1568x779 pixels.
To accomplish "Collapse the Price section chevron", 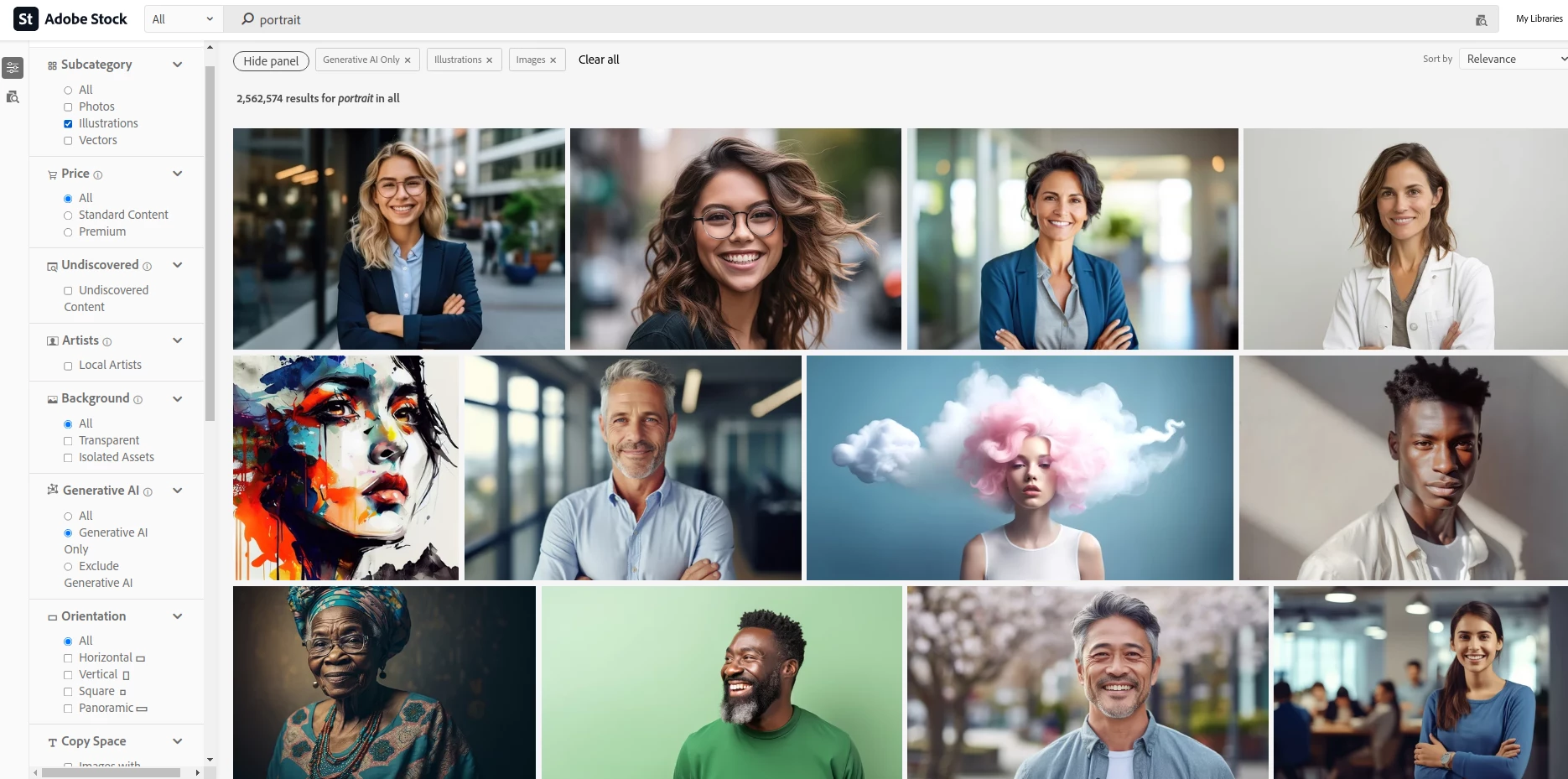I will [x=177, y=174].
